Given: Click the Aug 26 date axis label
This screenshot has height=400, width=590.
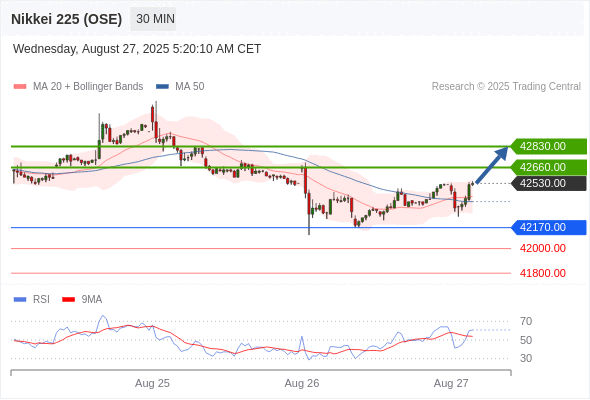Looking at the screenshot, I should click(x=302, y=383).
